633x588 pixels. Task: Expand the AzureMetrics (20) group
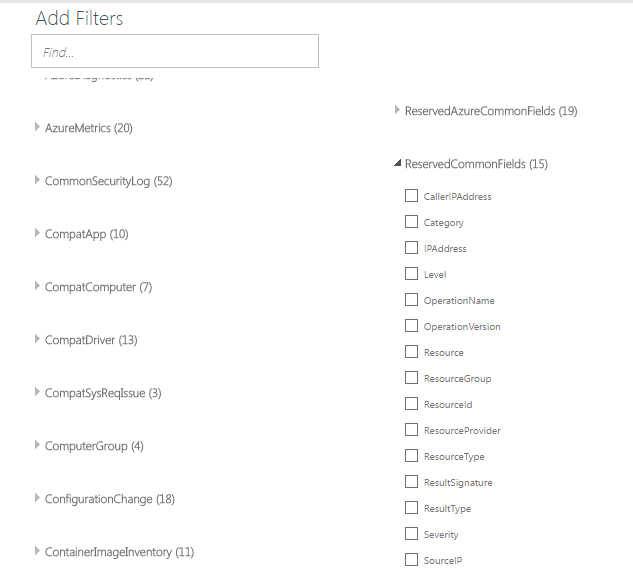(38, 127)
